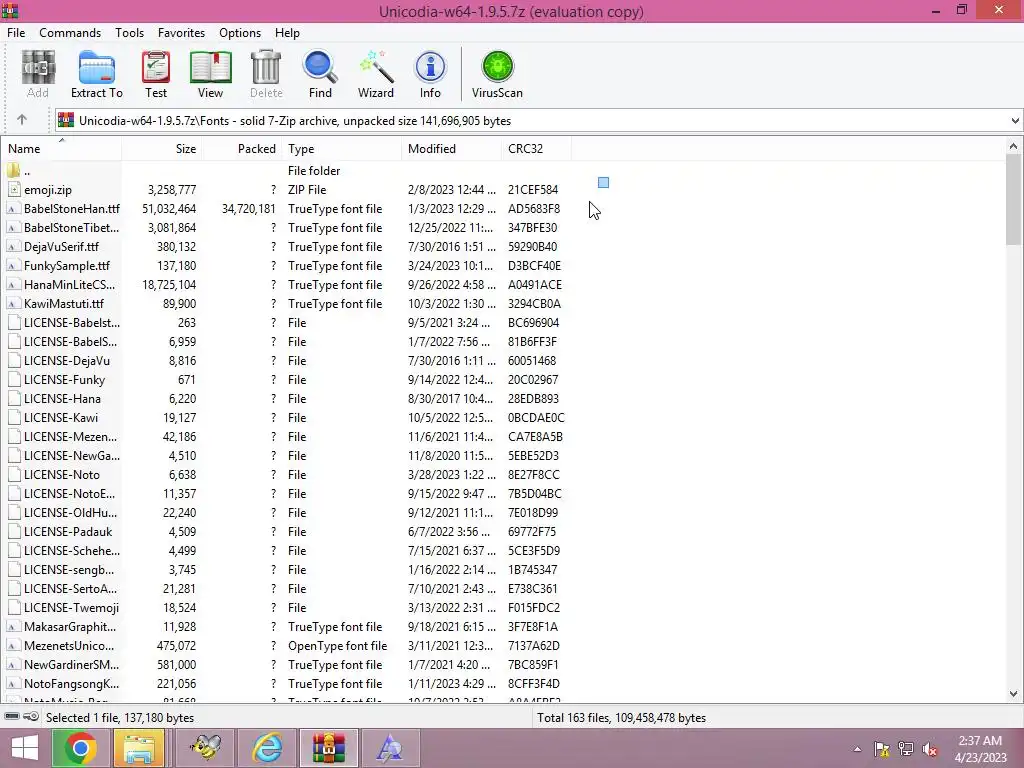Click the BabelStoneHan.ttf font icon
The image size is (1024, 768).
14,209
